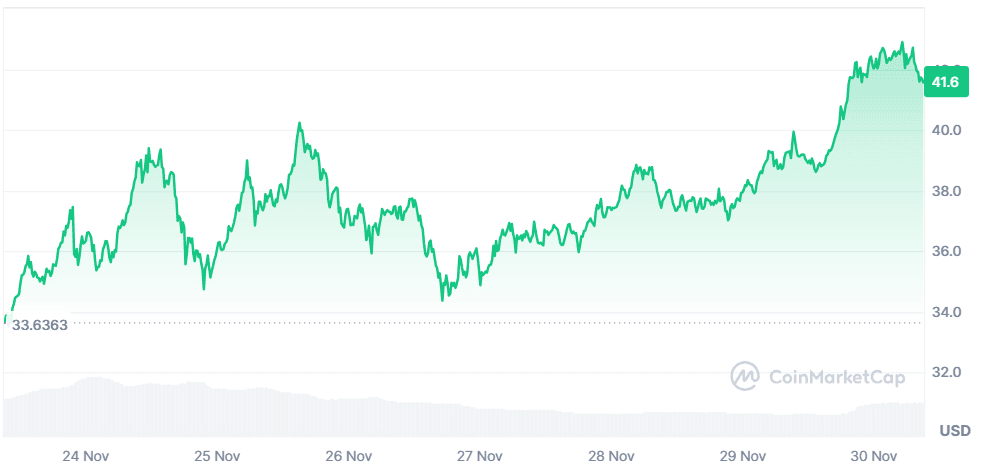983x467 pixels.
Task: Click the 38.0 price axis label
Action: click(x=945, y=191)
